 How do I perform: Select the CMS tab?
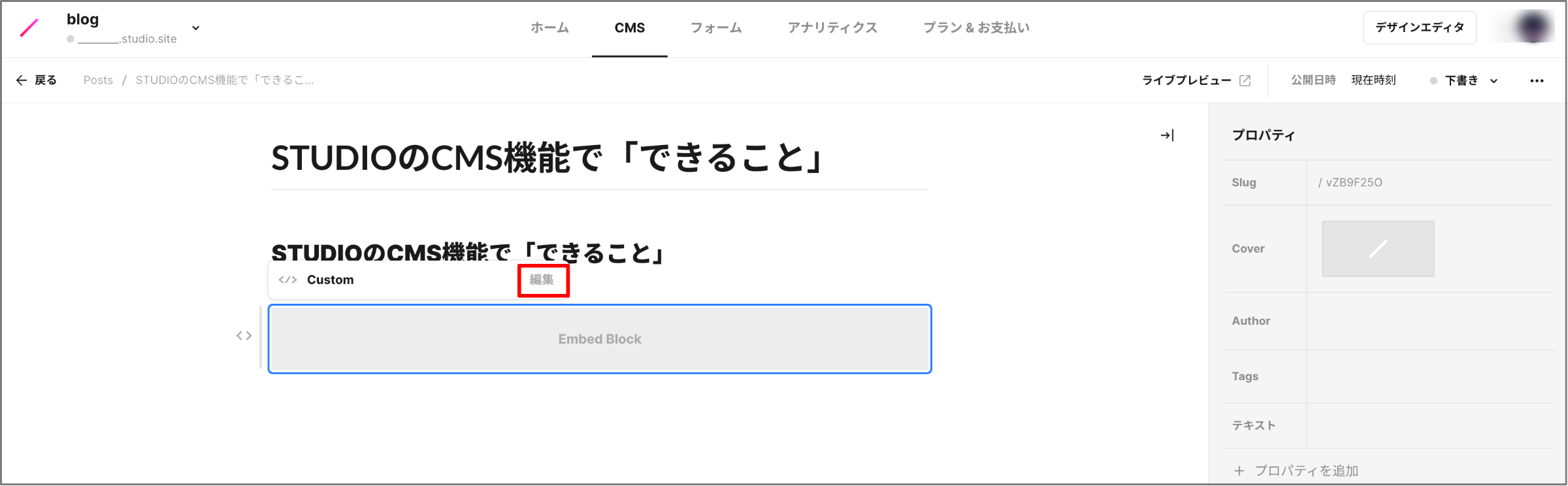coord(629,28)
